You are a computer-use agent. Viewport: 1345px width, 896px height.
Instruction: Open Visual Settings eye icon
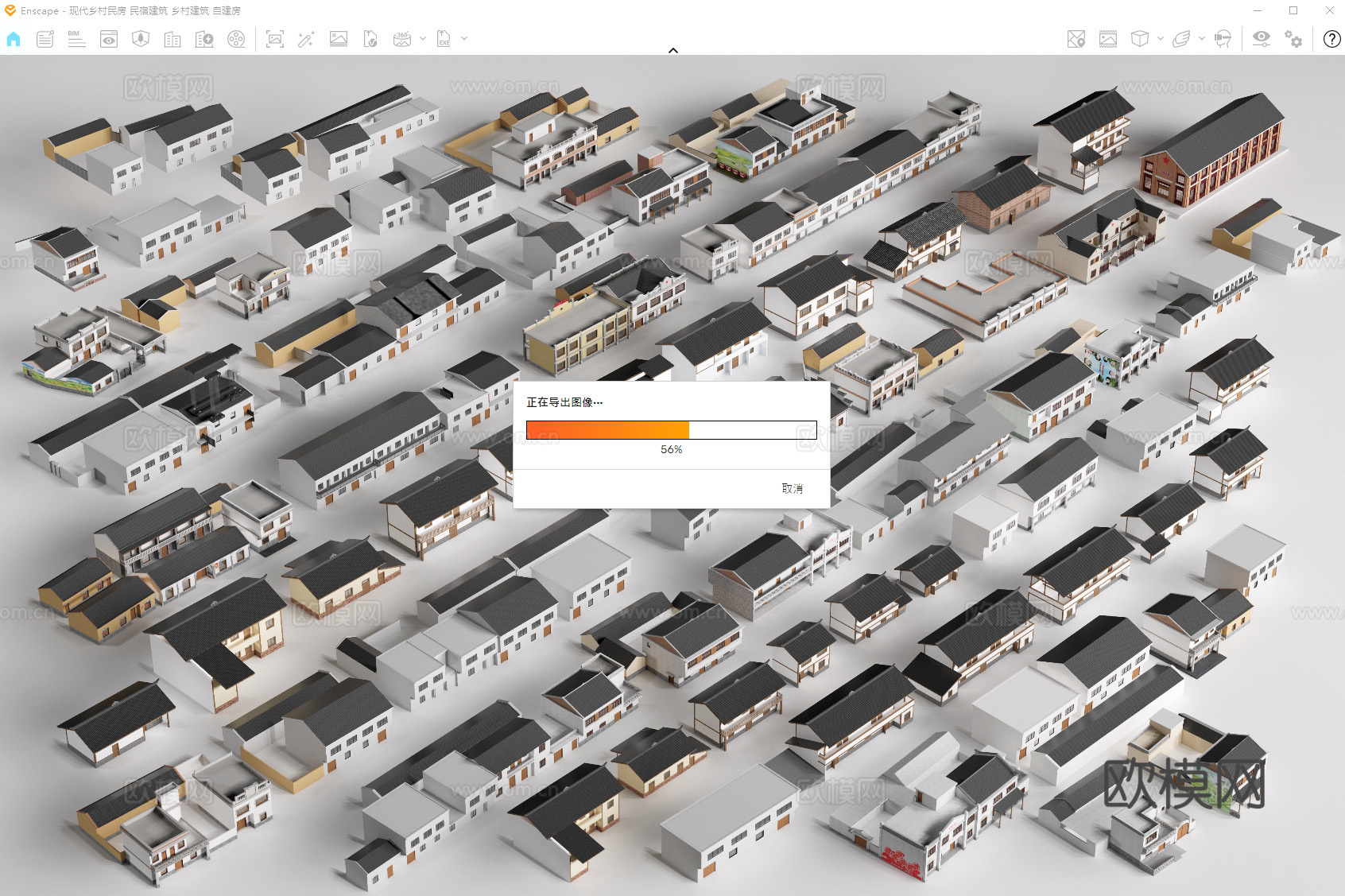coord(1262,39)
